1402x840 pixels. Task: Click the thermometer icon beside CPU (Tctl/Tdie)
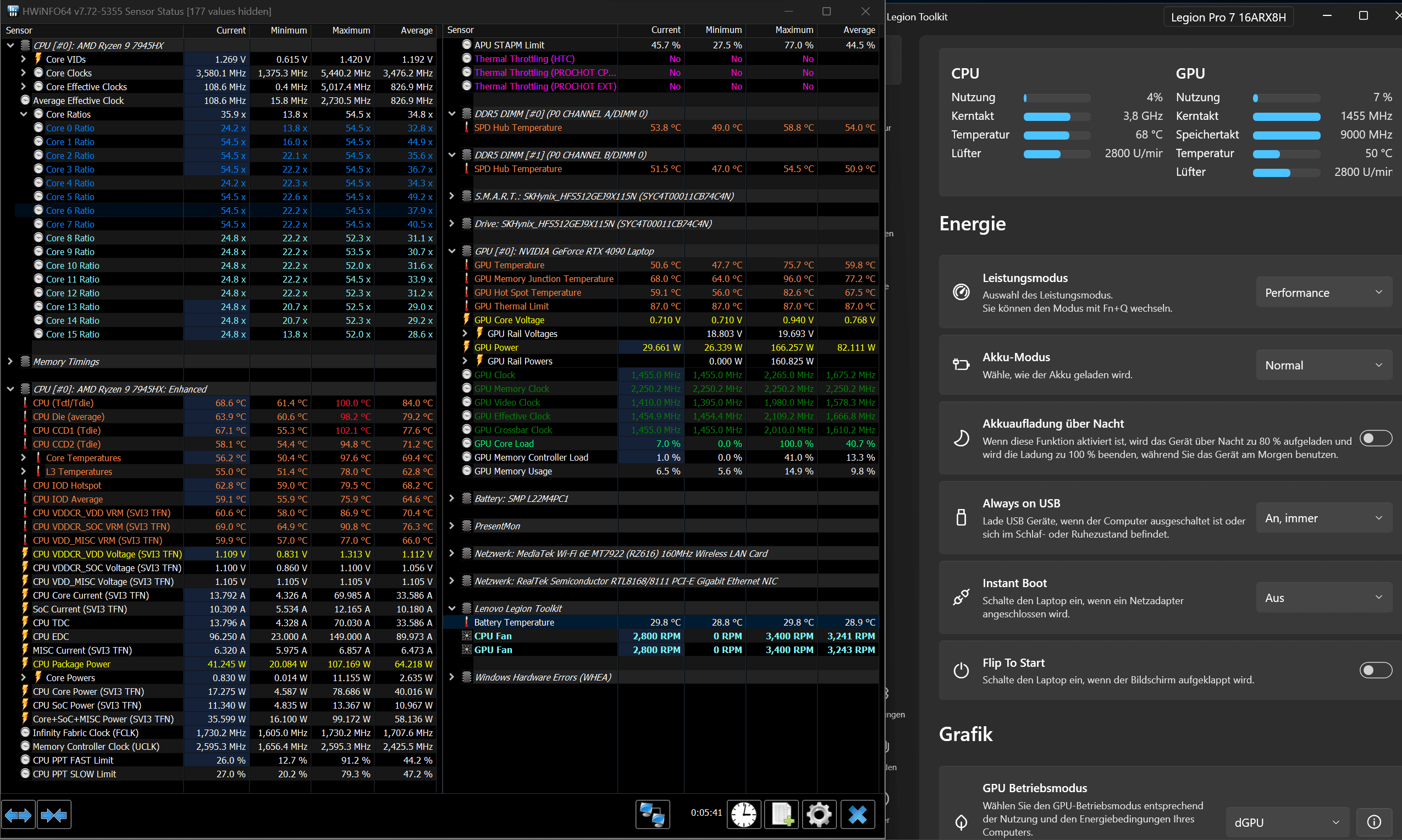(x=25, y=402)
